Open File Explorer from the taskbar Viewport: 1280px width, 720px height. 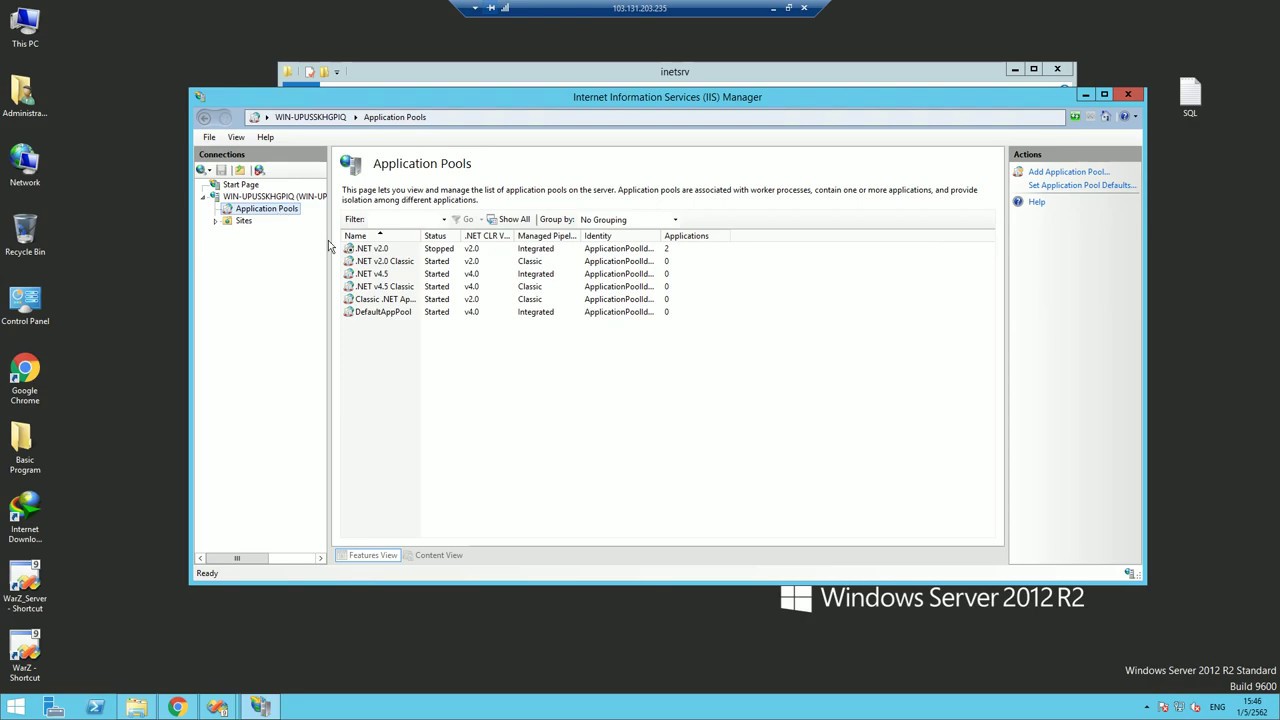[x=136, y=707]
